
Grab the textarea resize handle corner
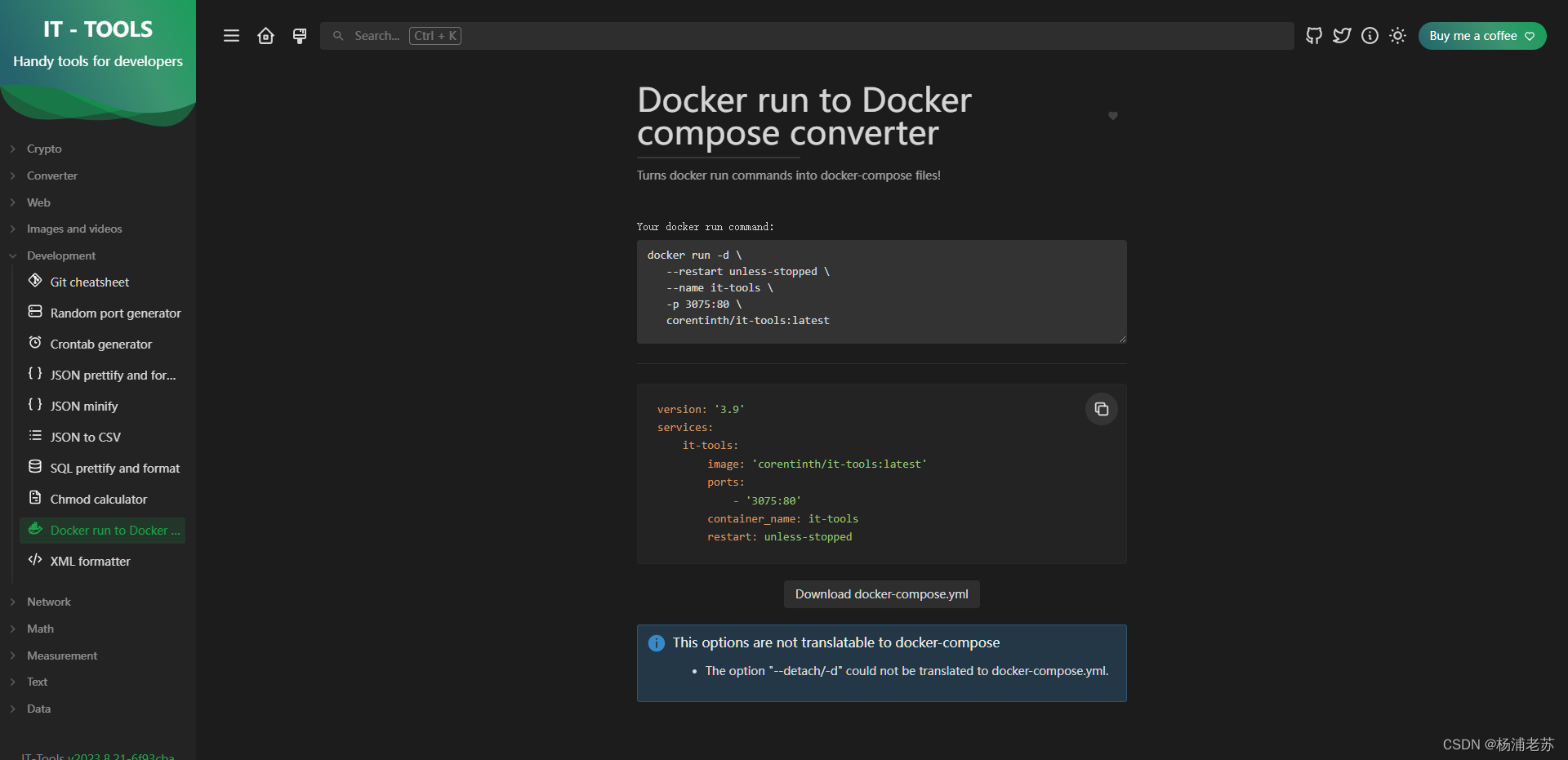point(1122,339)
